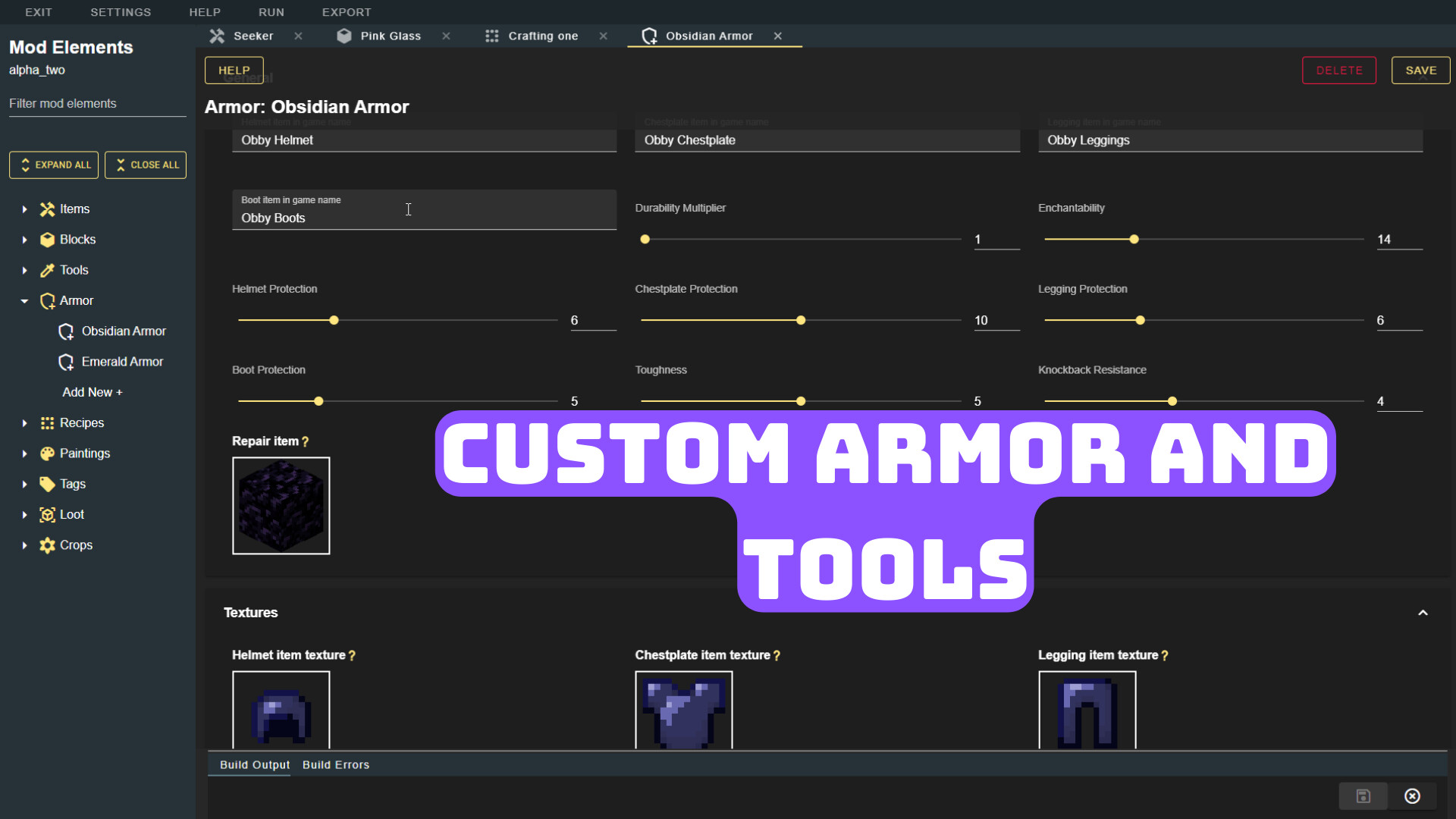Collapse the Textures section
Image resolution: width=1456 pixels, height=819 pixels.
point(1421,613)
